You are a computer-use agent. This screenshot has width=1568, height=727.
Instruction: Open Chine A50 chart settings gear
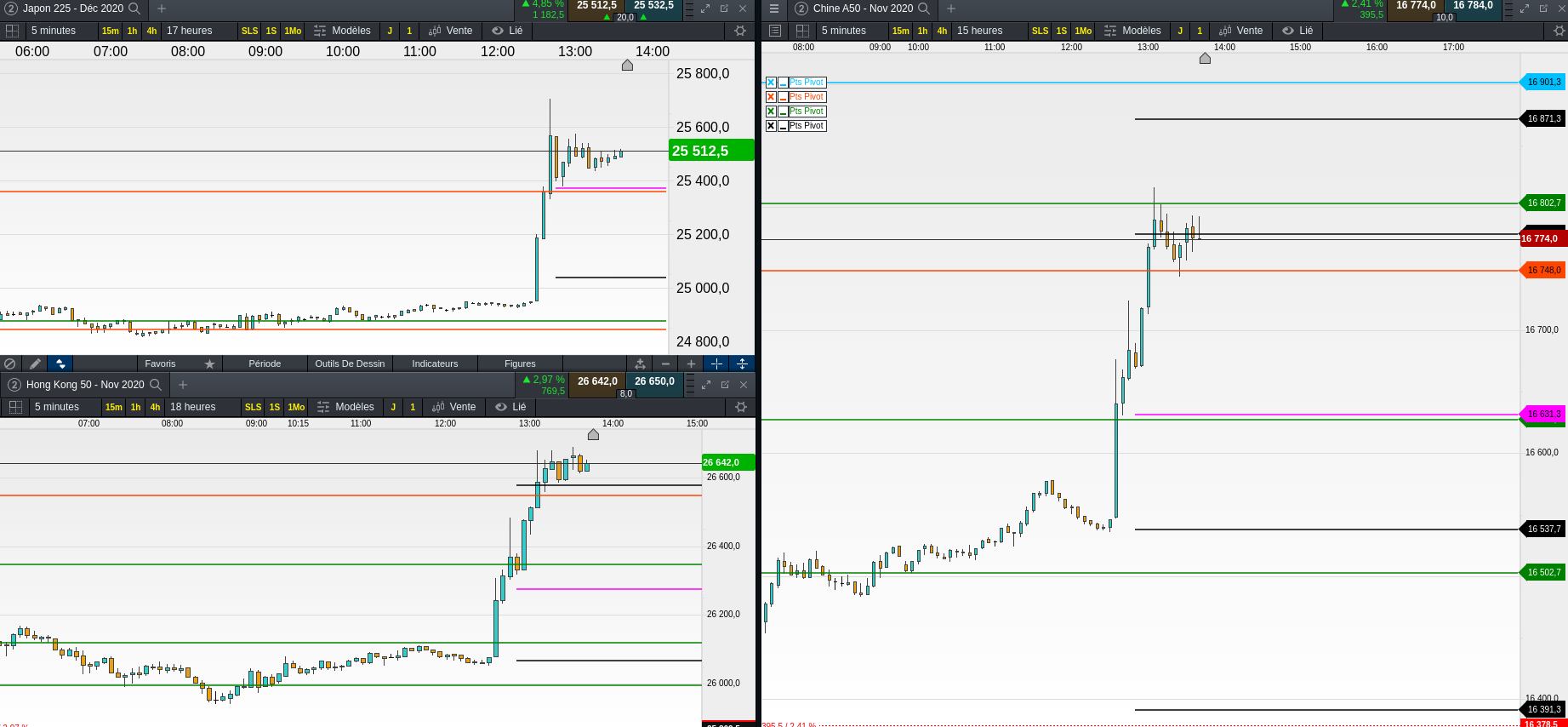[x=1559, y=31]
